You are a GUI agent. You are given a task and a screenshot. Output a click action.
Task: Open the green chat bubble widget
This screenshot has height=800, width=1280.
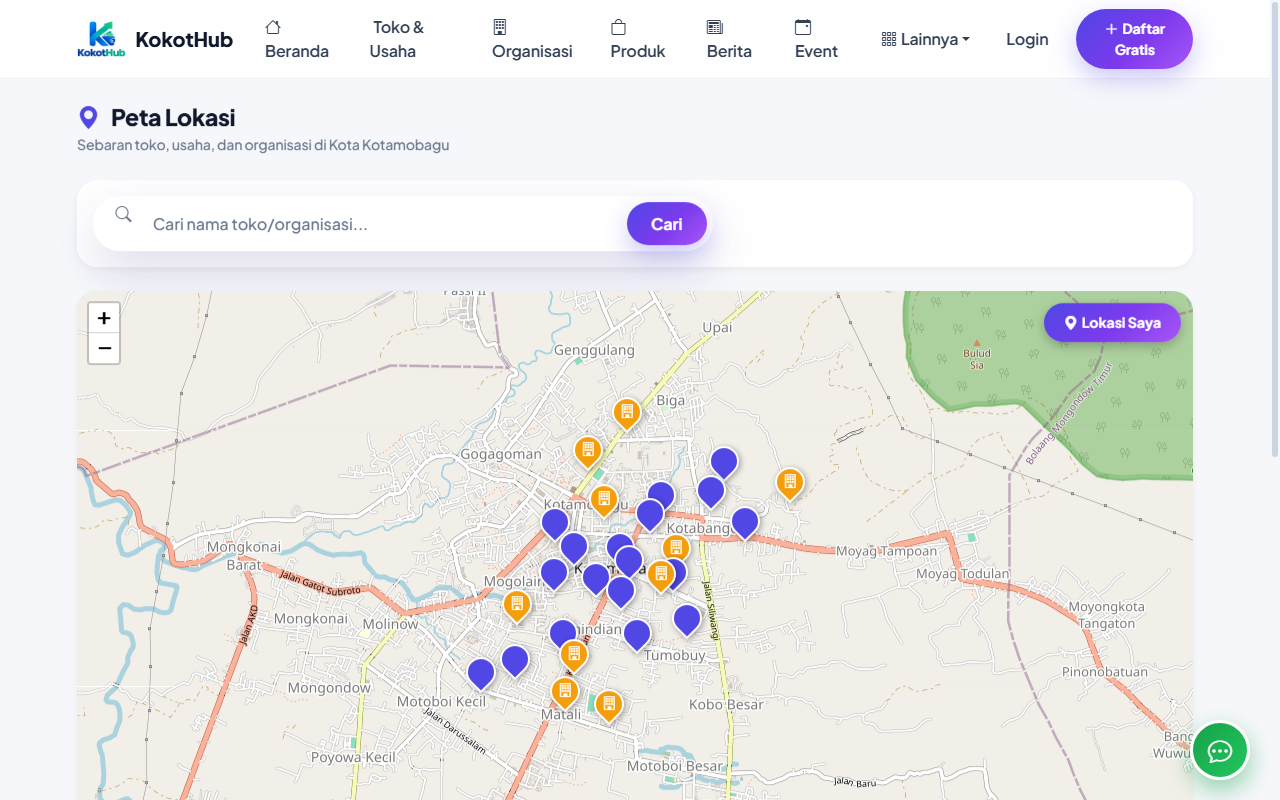(1220, 750)
